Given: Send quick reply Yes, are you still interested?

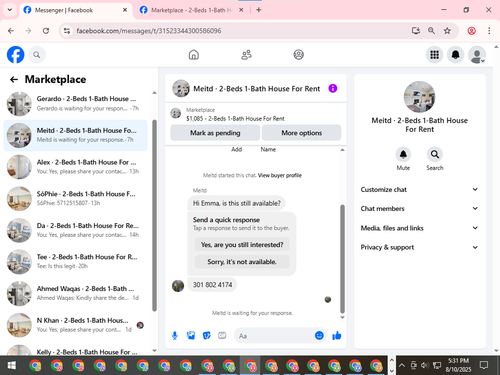Looking at the screenshot, I should 242,245.
